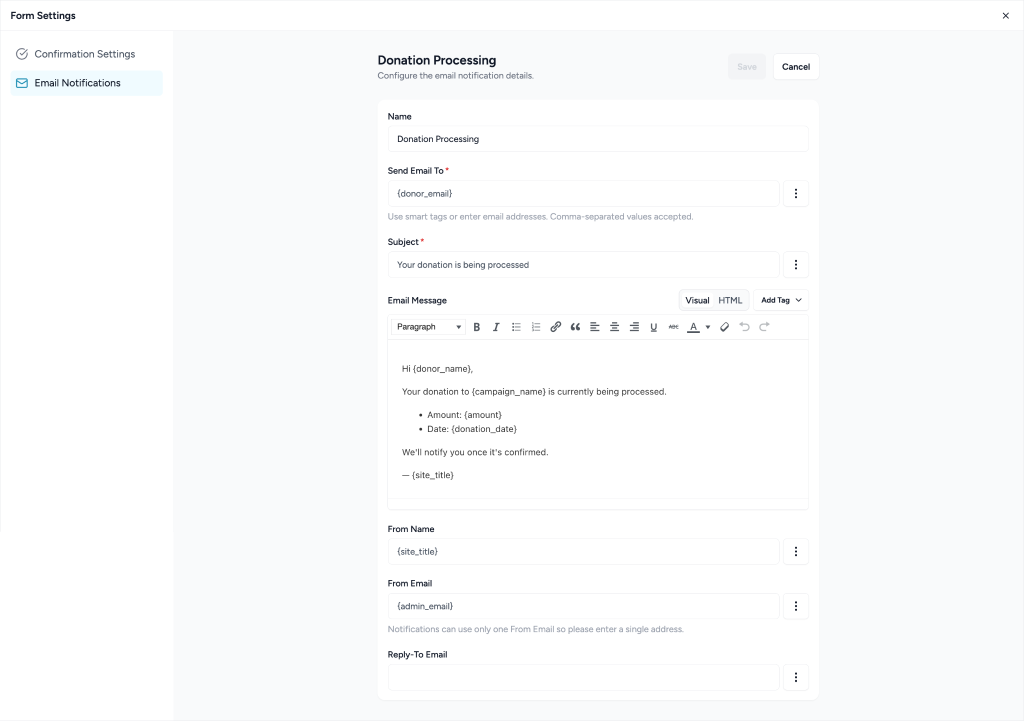The height and width of the screenshot is (721, 1024).
Task: Open smart tags menu for From Email
Action: coord(795,606)
